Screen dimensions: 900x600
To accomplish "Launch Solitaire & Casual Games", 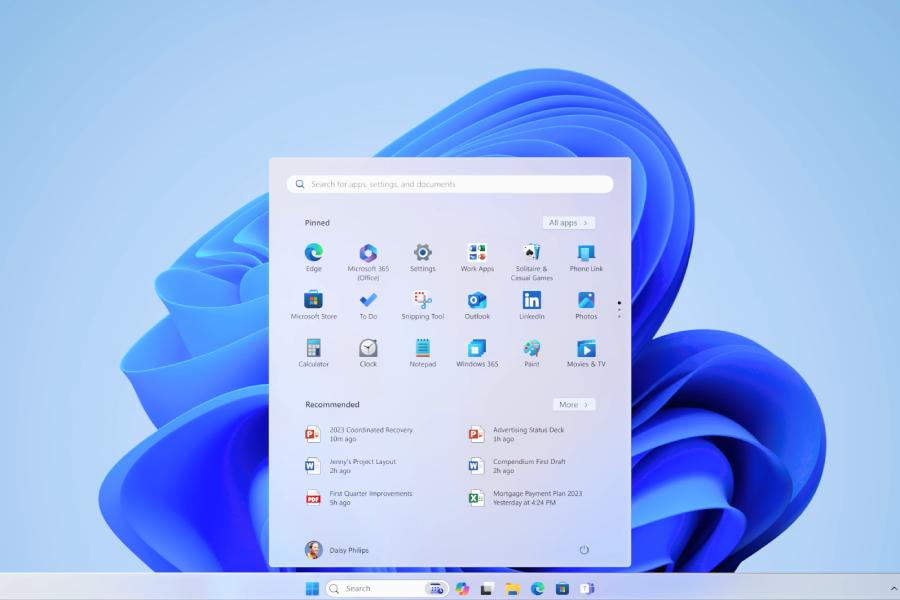I will pos(532,261).
